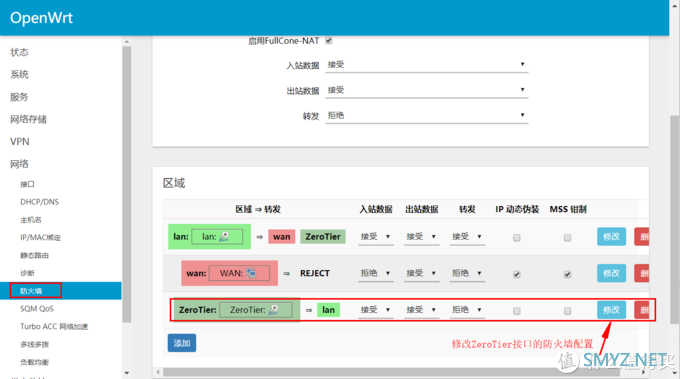This screenshot has height=379, width=680.
Task: Open lan zone 出站数据 dropdown
Action: coord(421,237)
